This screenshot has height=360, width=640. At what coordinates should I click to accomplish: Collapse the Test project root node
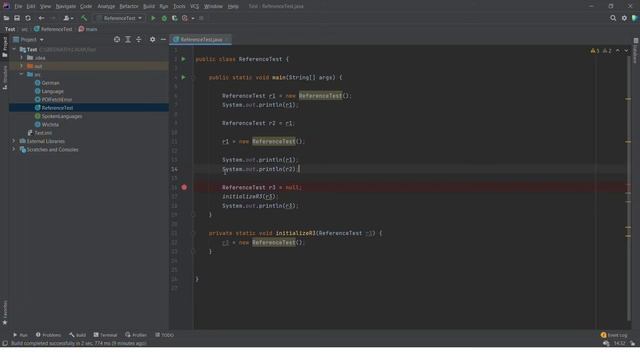coord(14,49)
